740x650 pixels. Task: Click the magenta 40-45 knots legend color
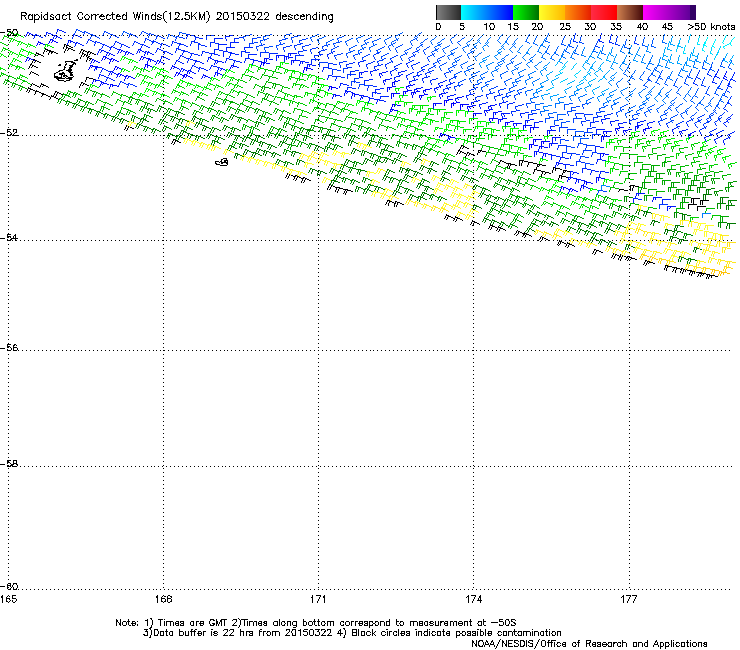point(656,12)
